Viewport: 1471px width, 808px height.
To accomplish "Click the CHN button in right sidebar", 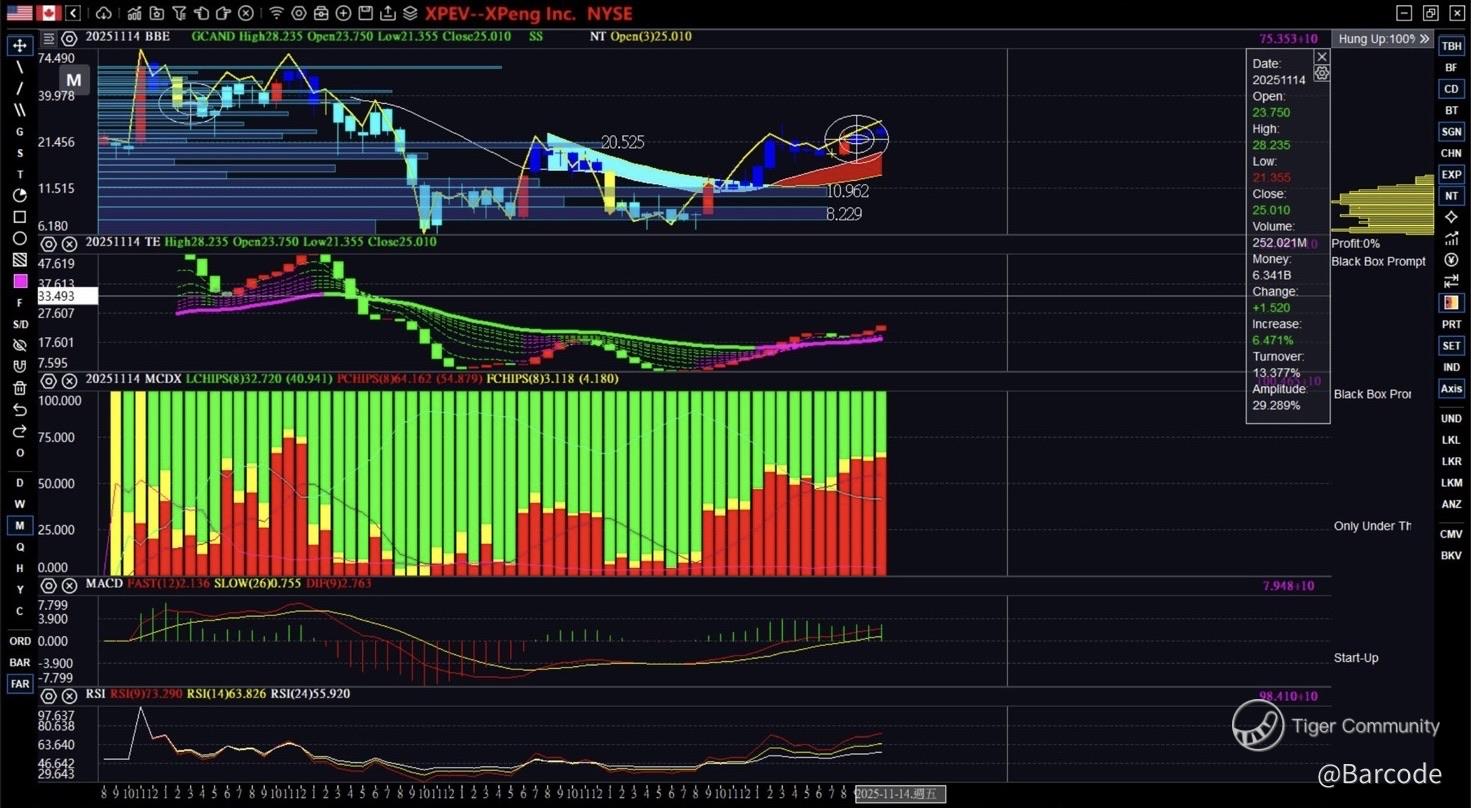I will tap(1451, 153).
